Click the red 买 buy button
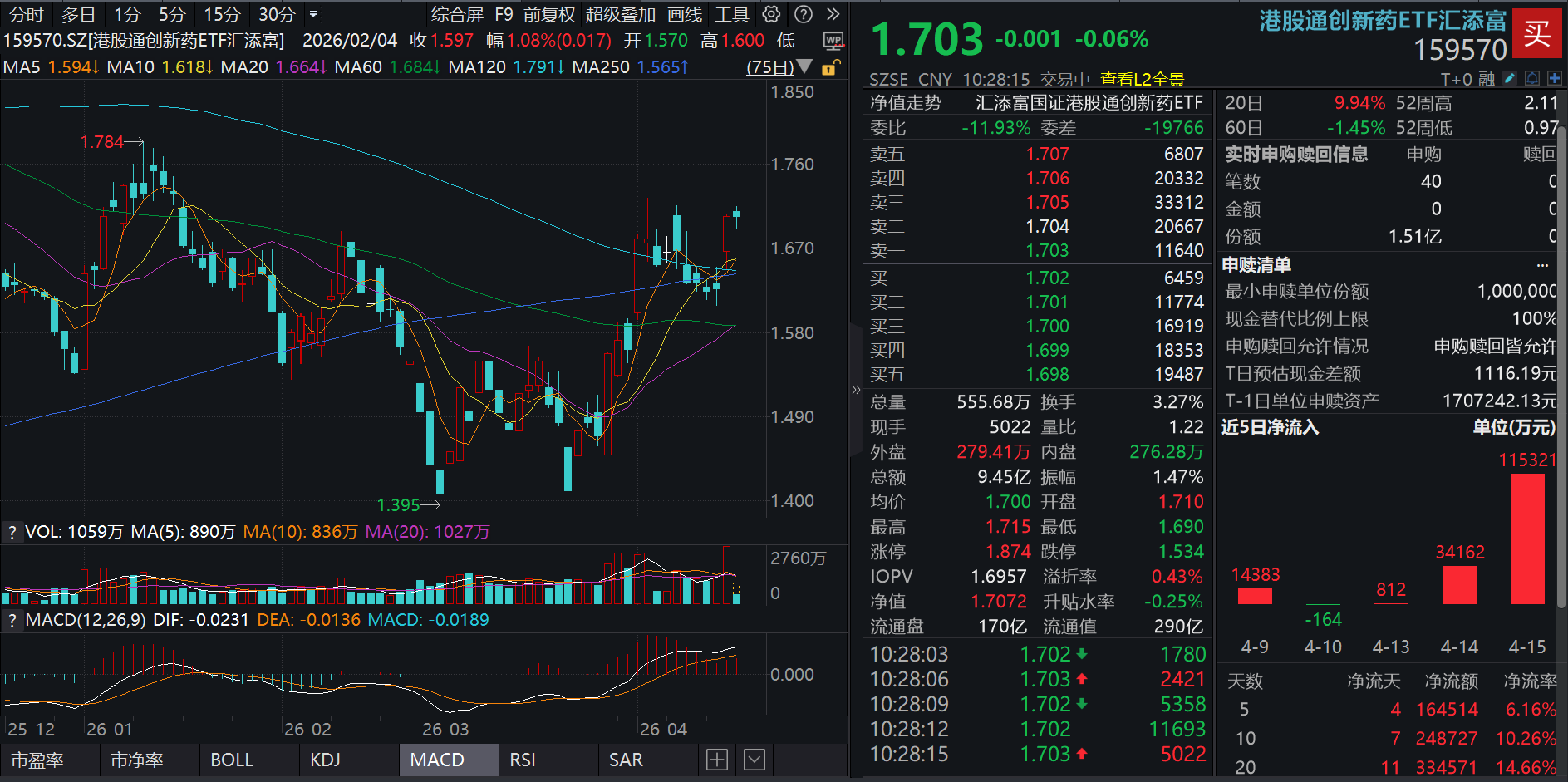The image size is (1568, 782). 1539,35
